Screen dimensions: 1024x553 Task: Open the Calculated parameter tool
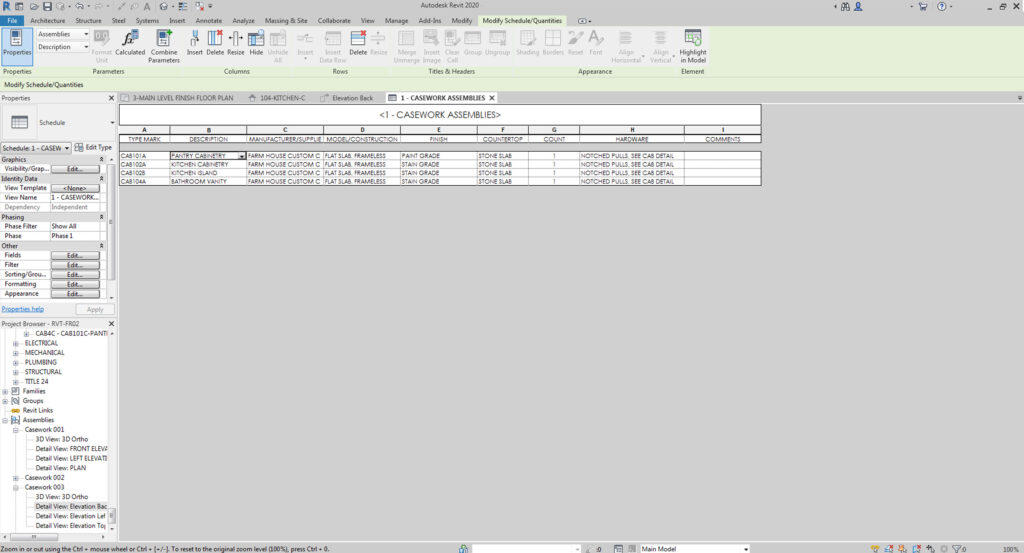(130, 43)
